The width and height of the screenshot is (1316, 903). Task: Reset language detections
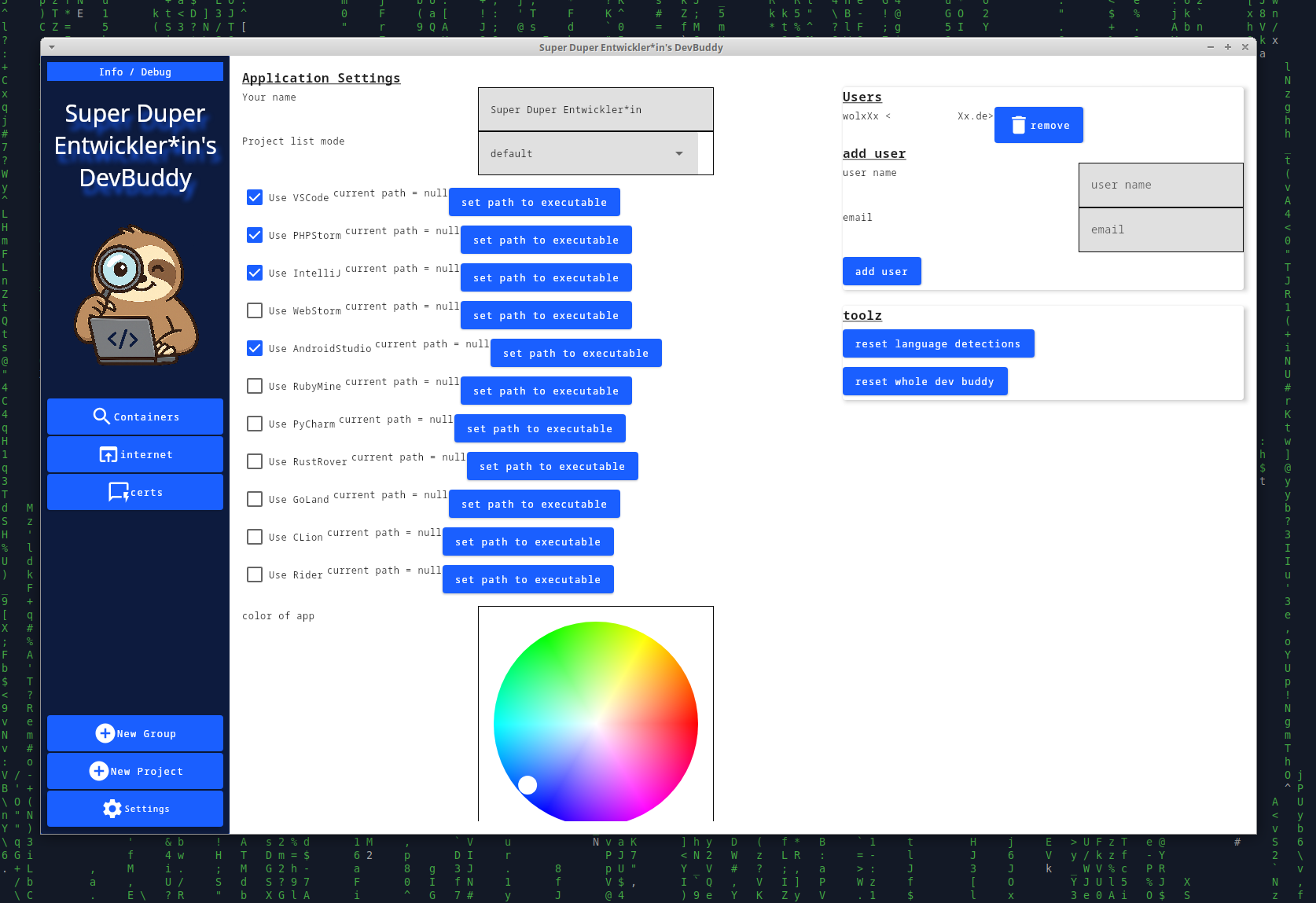(938, 343)
